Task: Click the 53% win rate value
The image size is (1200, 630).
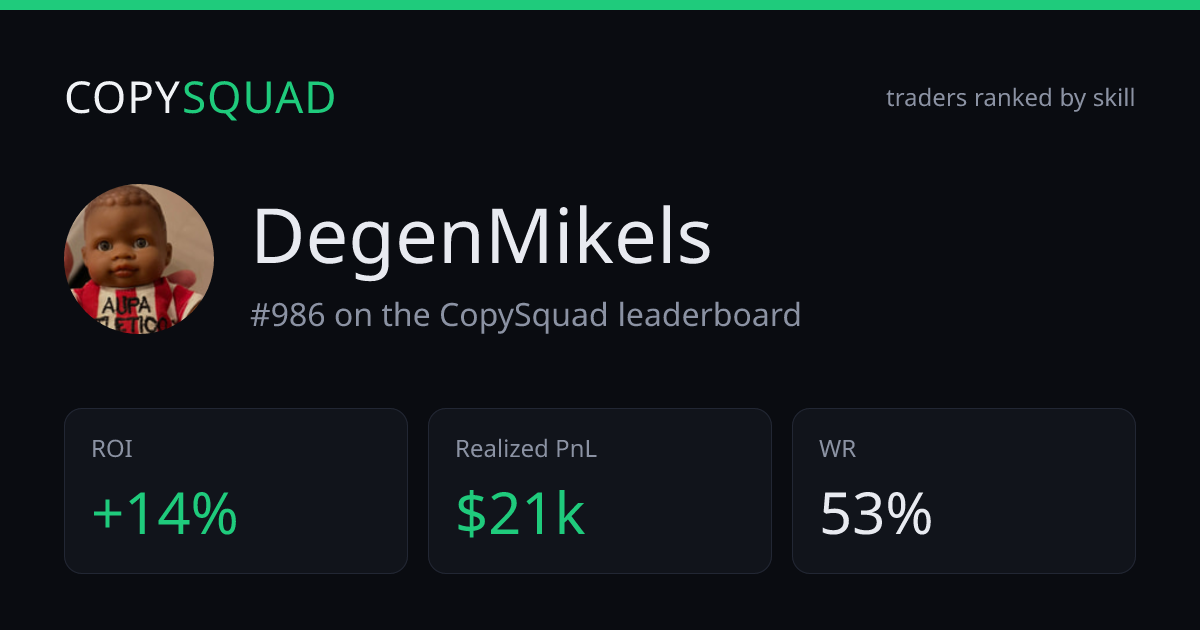Action: (x=876, y=514)
